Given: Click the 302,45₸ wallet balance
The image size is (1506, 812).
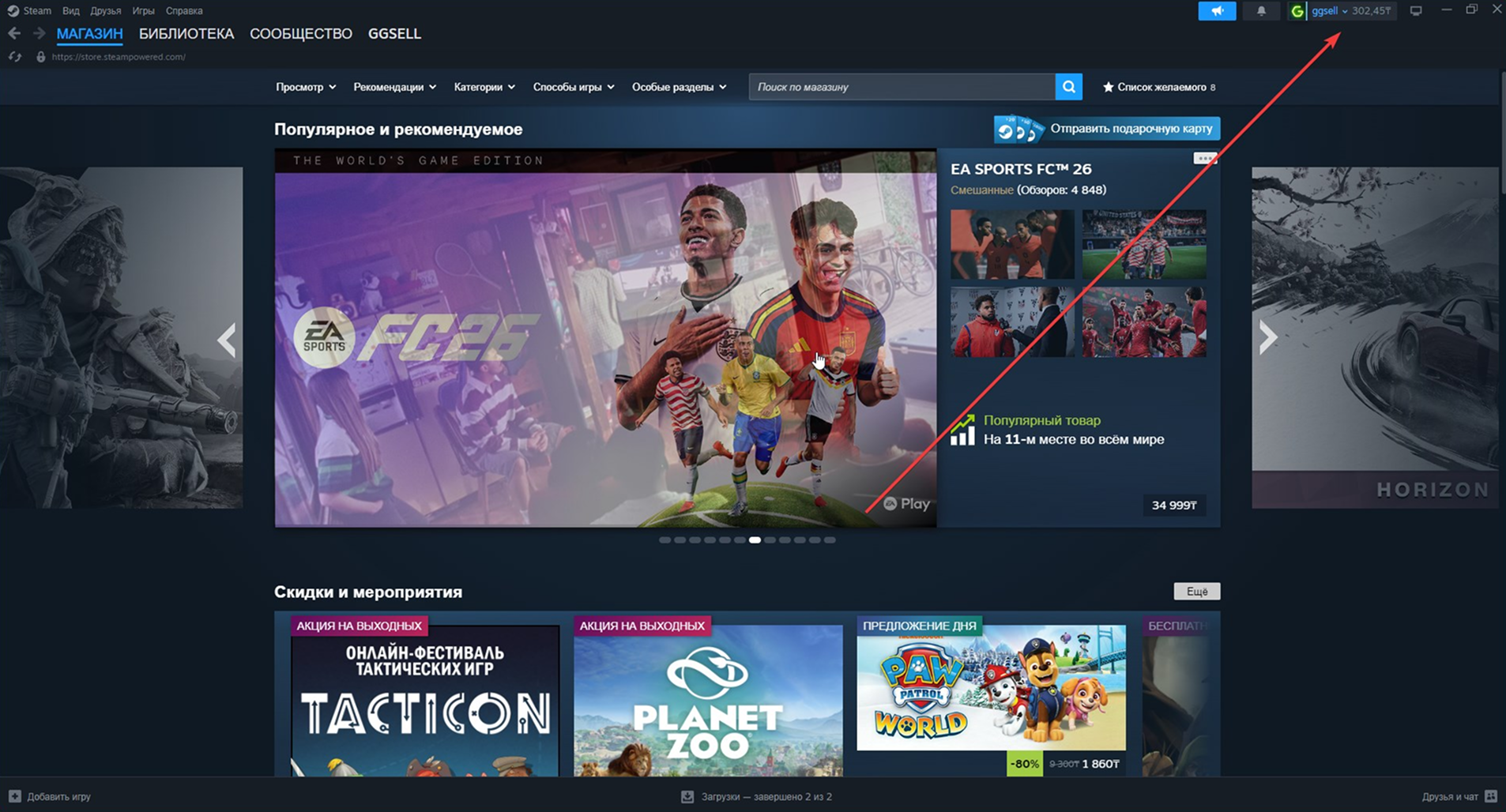Looking at the screenshot, I should point(1372,11).
